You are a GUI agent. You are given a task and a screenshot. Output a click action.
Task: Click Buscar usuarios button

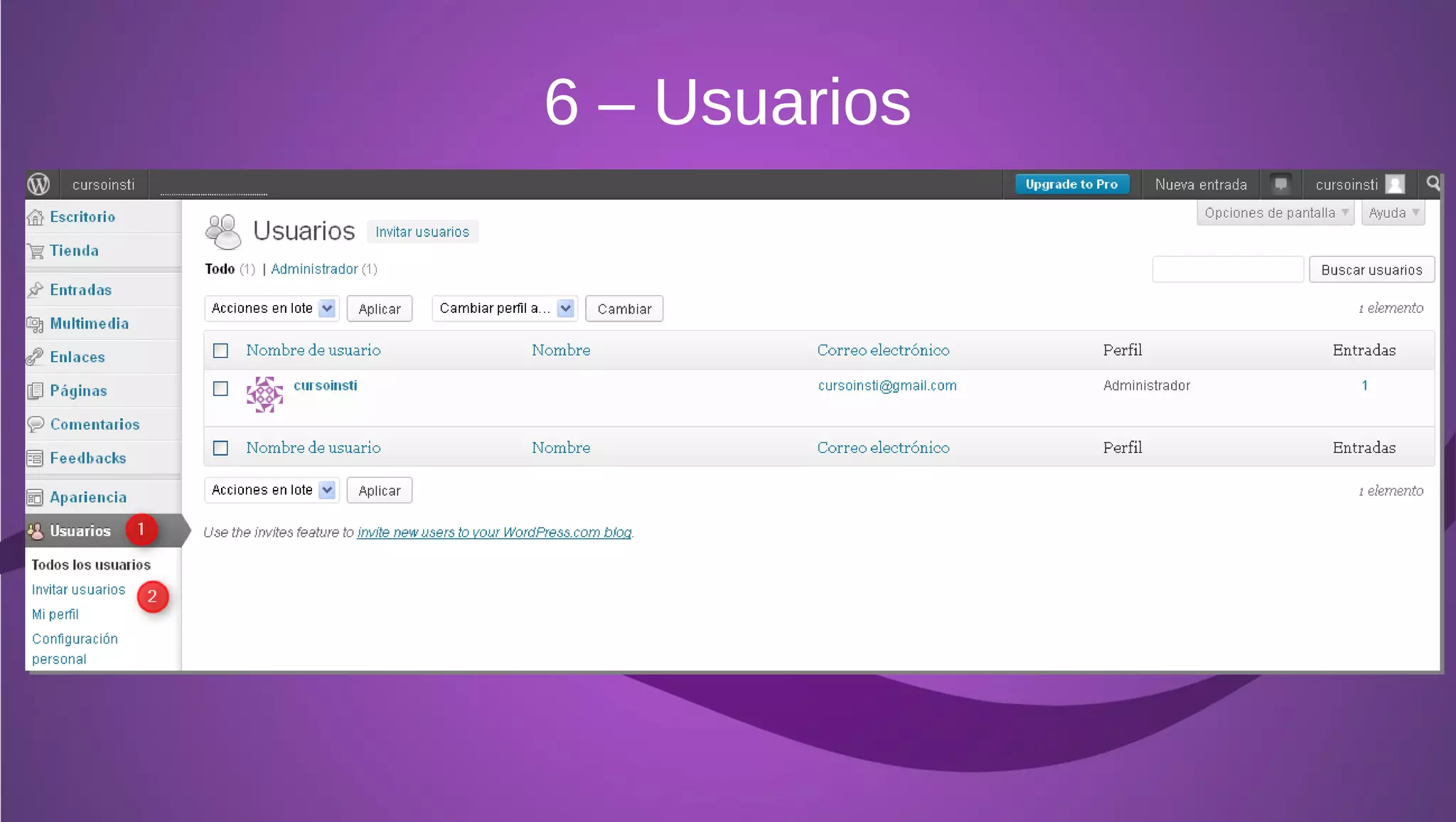pyautogui.click(x=1371, y=269)
